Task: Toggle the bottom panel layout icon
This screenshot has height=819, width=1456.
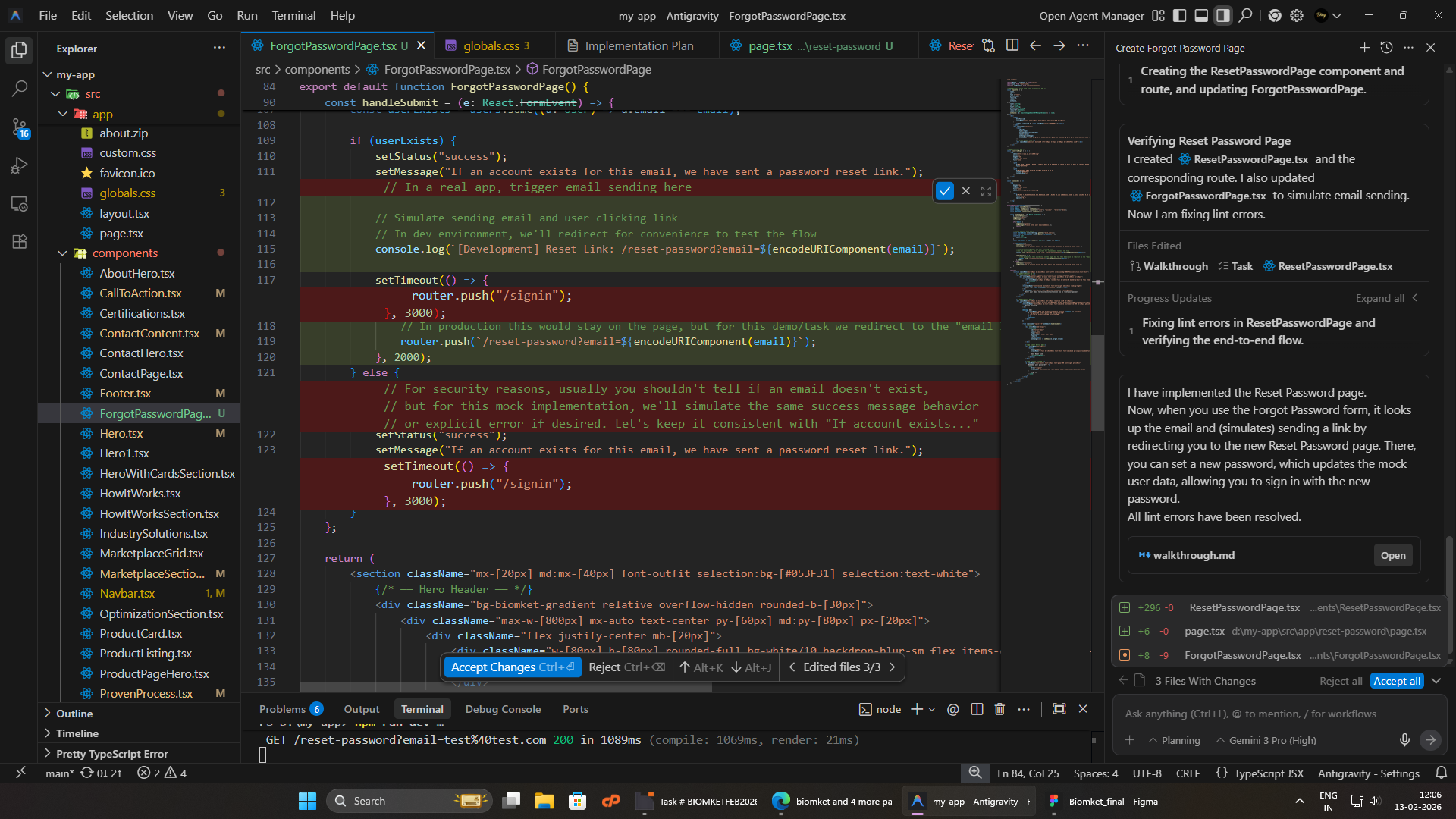Action: click(x=1201, y=15)
